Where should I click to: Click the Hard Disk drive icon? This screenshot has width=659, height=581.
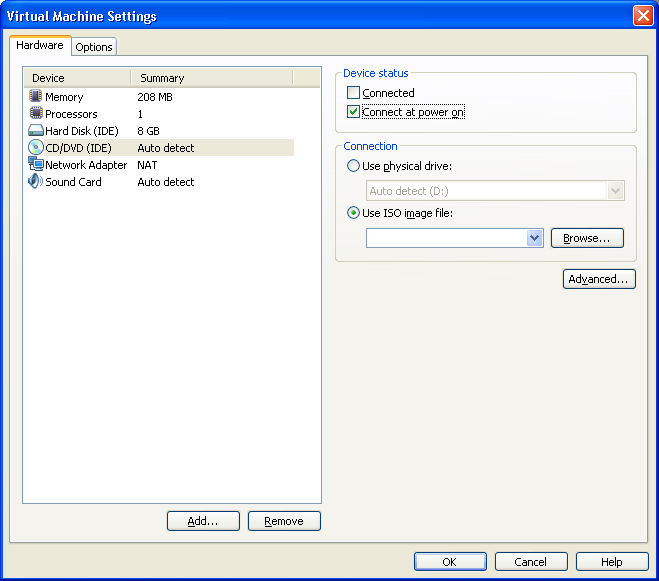pos(36,131)
